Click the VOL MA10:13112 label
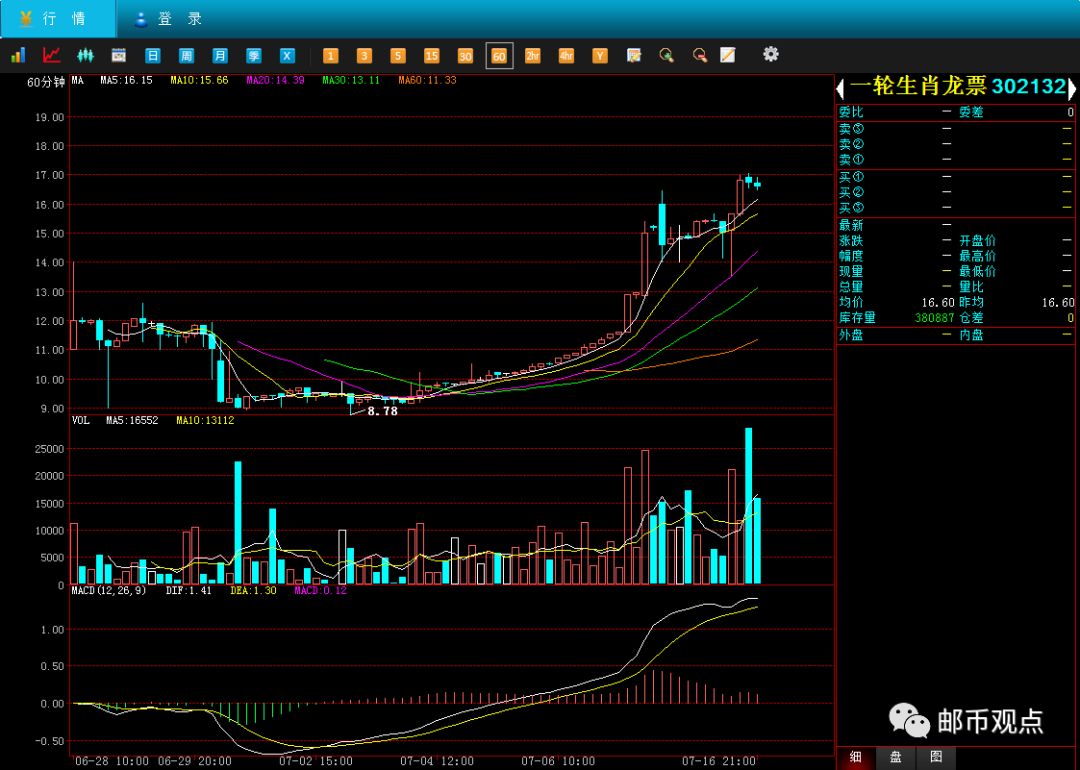Viewport: 1080px width, 770px height. (205, 420)
